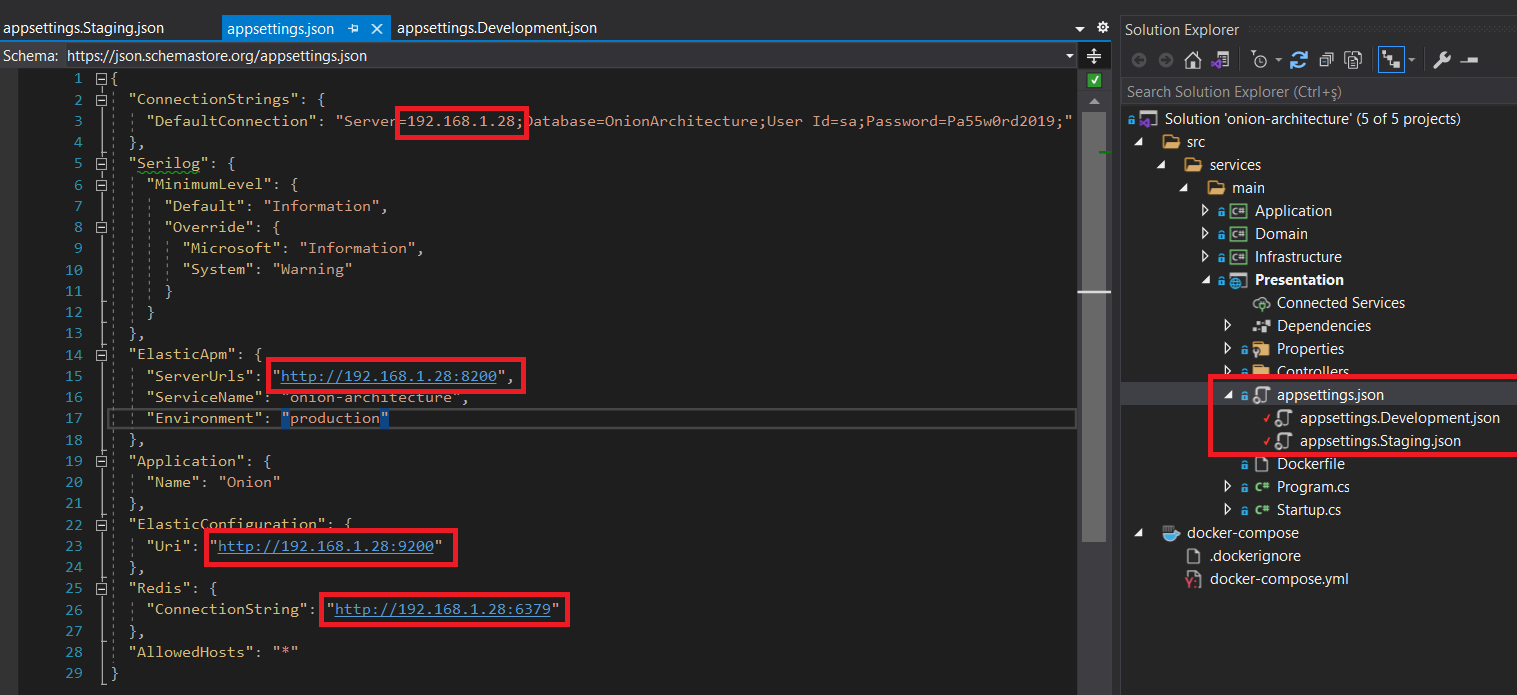Image resolution: width=1517 pixels, height=695 pixels.
Task: Click the Home icon in Solution Explorer toolbar
Action: coord(1193,60)
